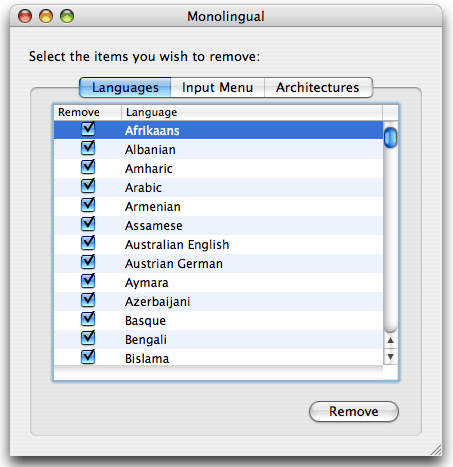The image size is (453, 467).
Task: Uncheck Australian English checkbox
Action: [x=88, y=243]
